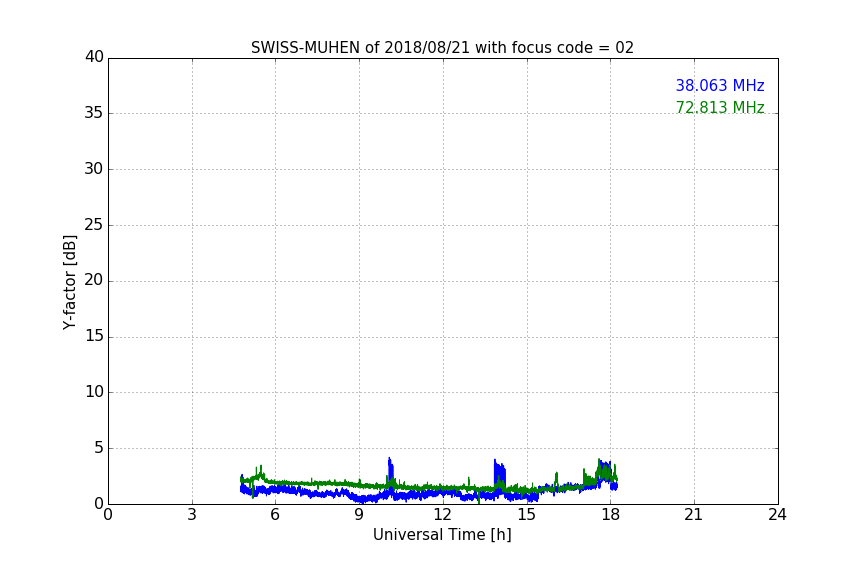Click the Y-factor [dB] axis label
Image resolution: width=864 pixels, height=576 pixels.
(x=69, y=282)
